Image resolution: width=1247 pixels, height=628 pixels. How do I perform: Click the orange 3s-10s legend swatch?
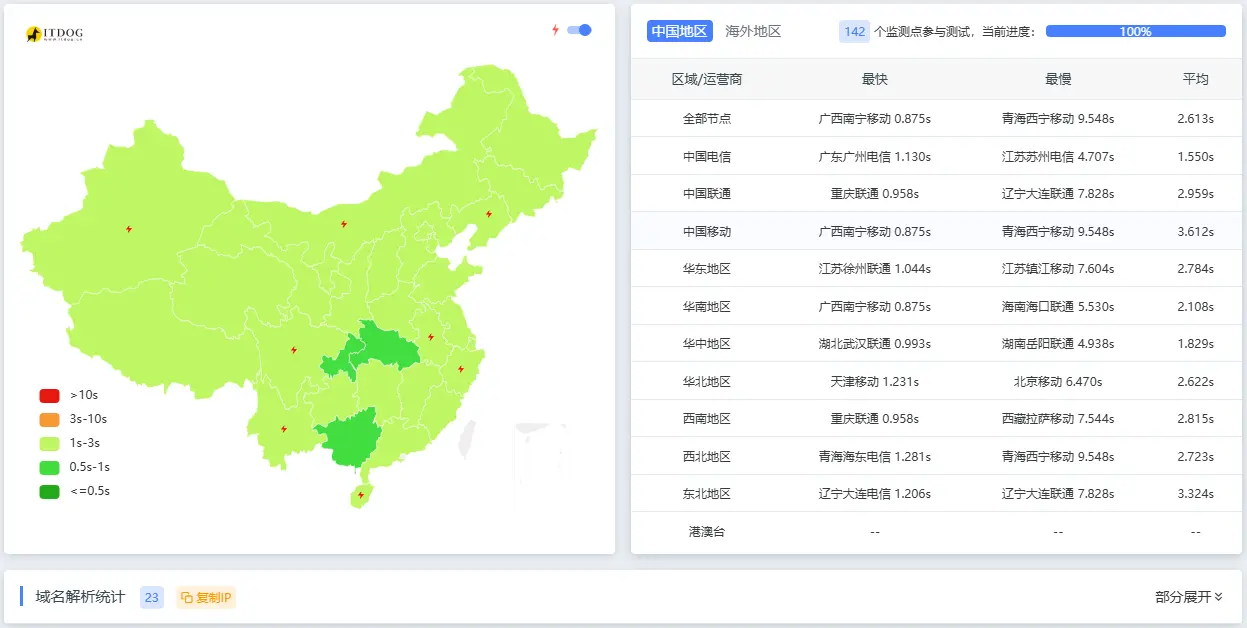coord(48,419)
